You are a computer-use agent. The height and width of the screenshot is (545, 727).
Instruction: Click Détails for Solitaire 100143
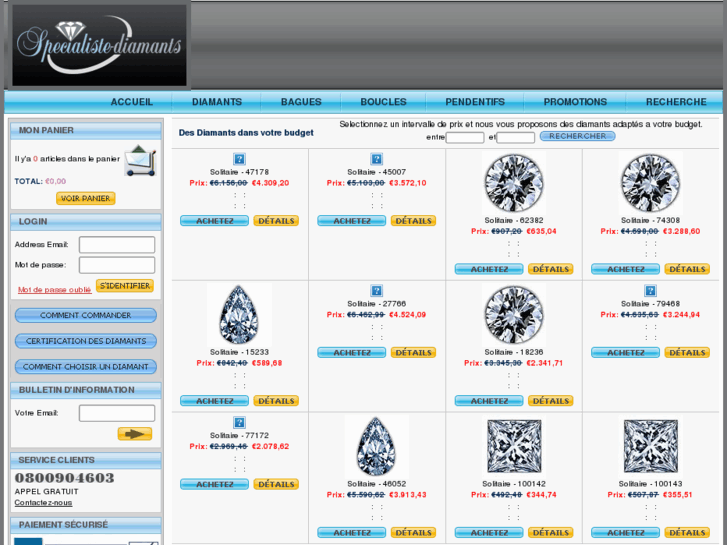coord(687,532)
